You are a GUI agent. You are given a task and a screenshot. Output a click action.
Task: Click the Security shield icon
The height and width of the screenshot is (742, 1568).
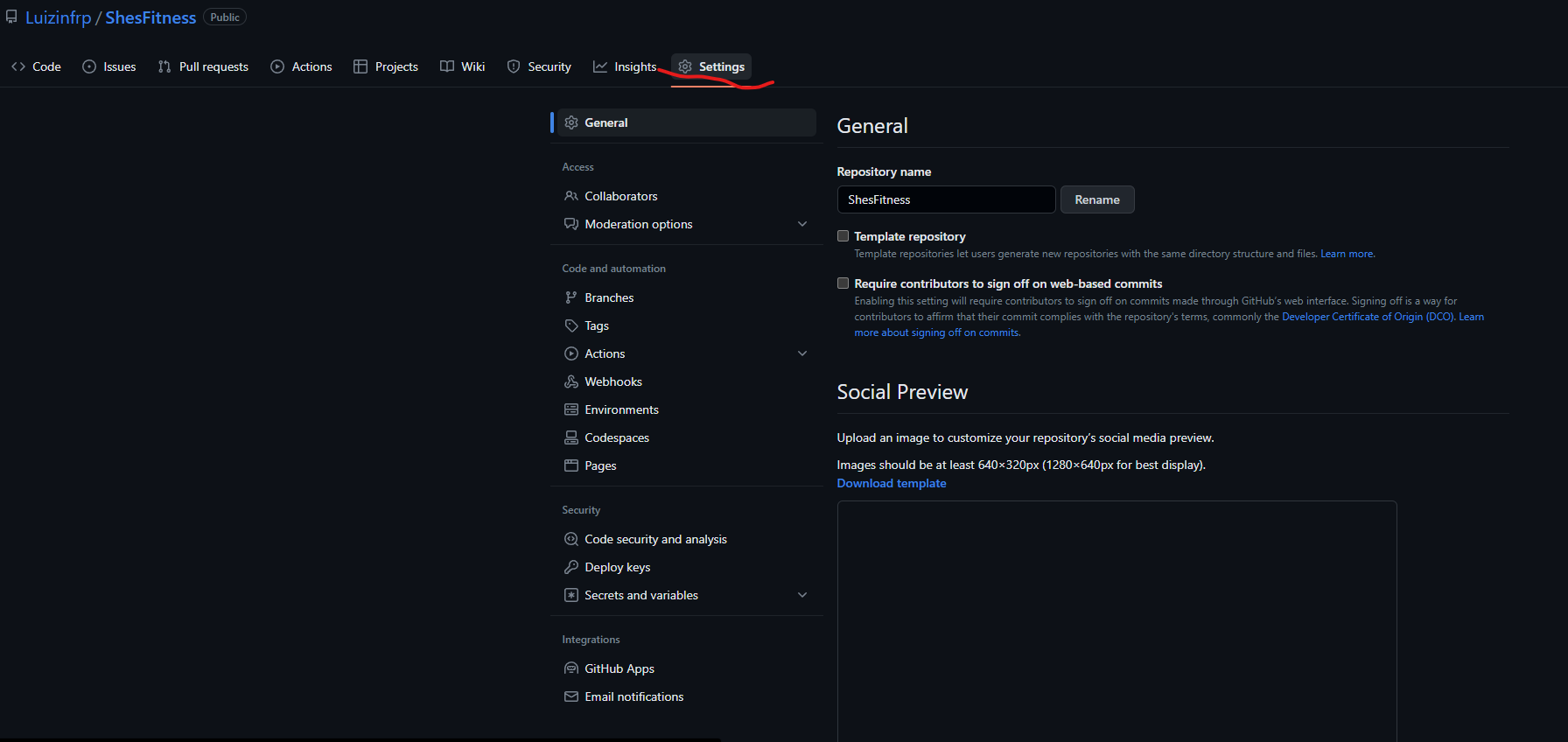tap(514, 66)
